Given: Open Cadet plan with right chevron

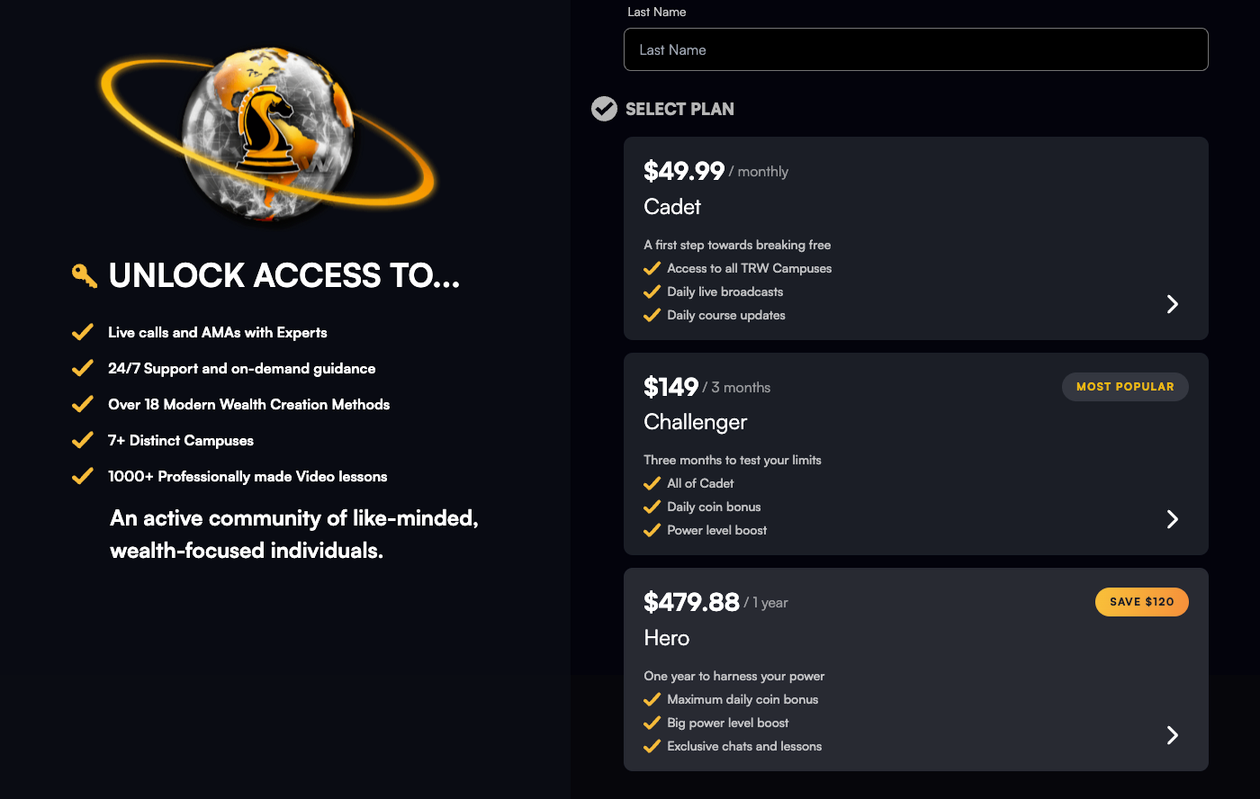Looking at the screenshot, I should [1172, 304].
